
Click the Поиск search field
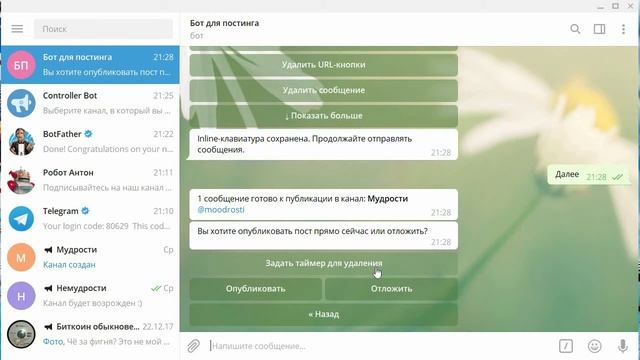[x=103, y=29]
